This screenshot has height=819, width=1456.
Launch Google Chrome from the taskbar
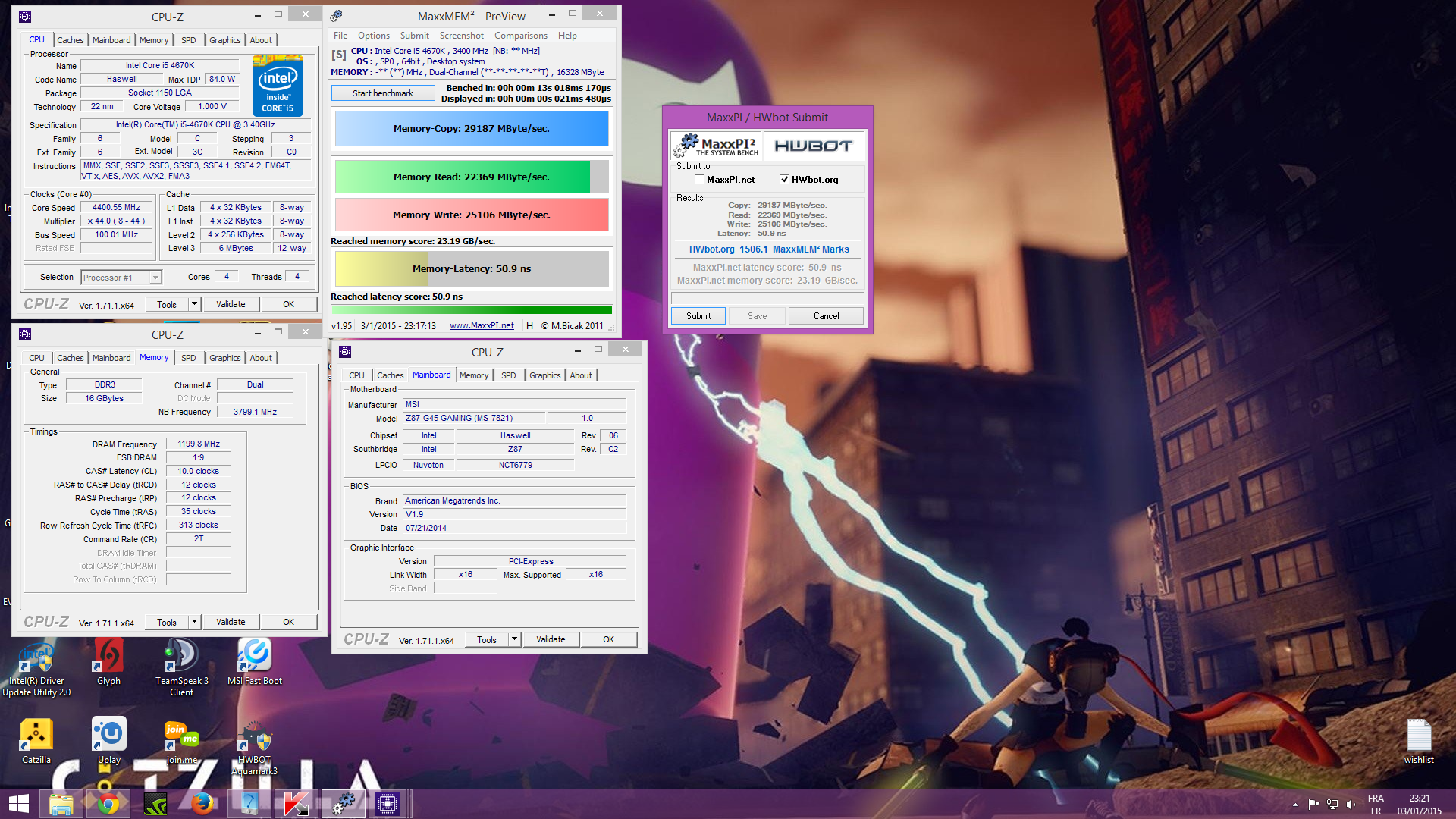coord(108,804)
